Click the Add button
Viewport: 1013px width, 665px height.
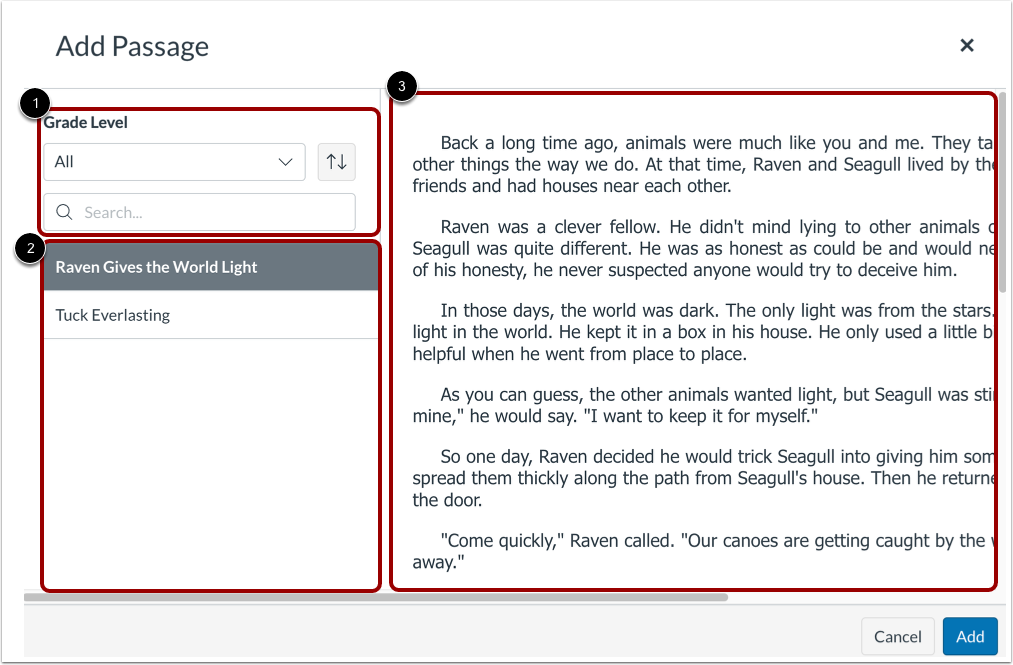[970, 637]
